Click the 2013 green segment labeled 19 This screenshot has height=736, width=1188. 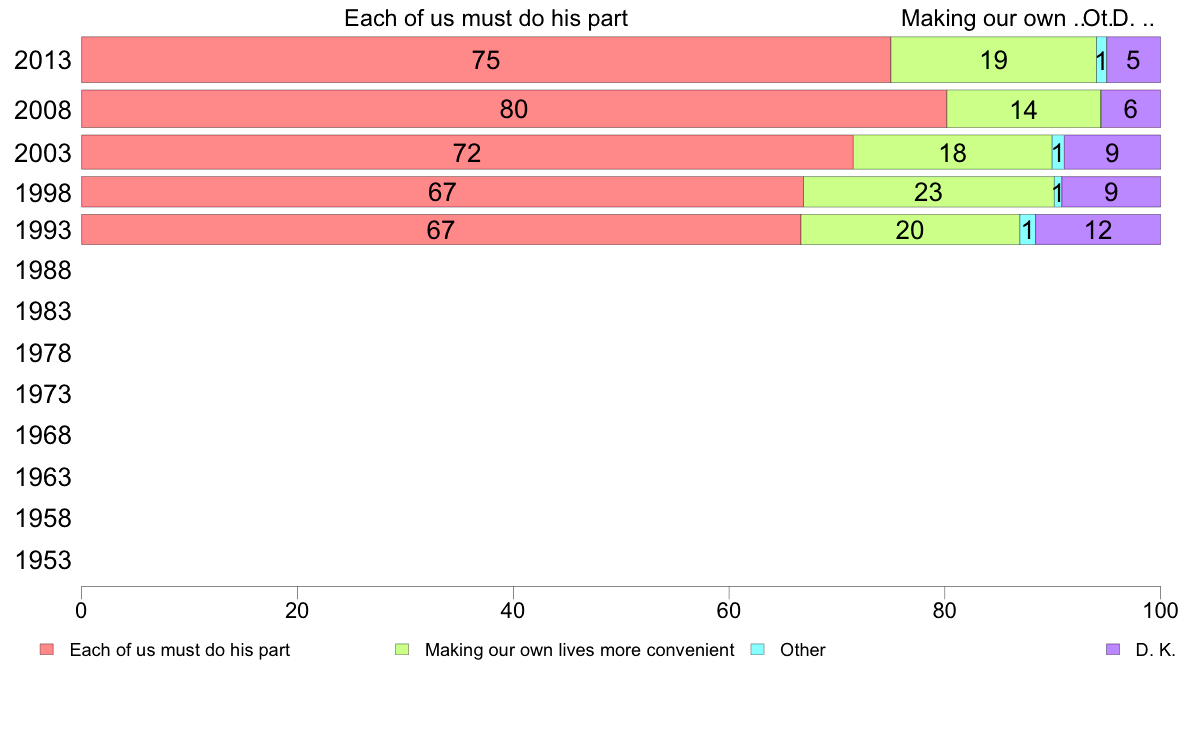pos(993,60)
